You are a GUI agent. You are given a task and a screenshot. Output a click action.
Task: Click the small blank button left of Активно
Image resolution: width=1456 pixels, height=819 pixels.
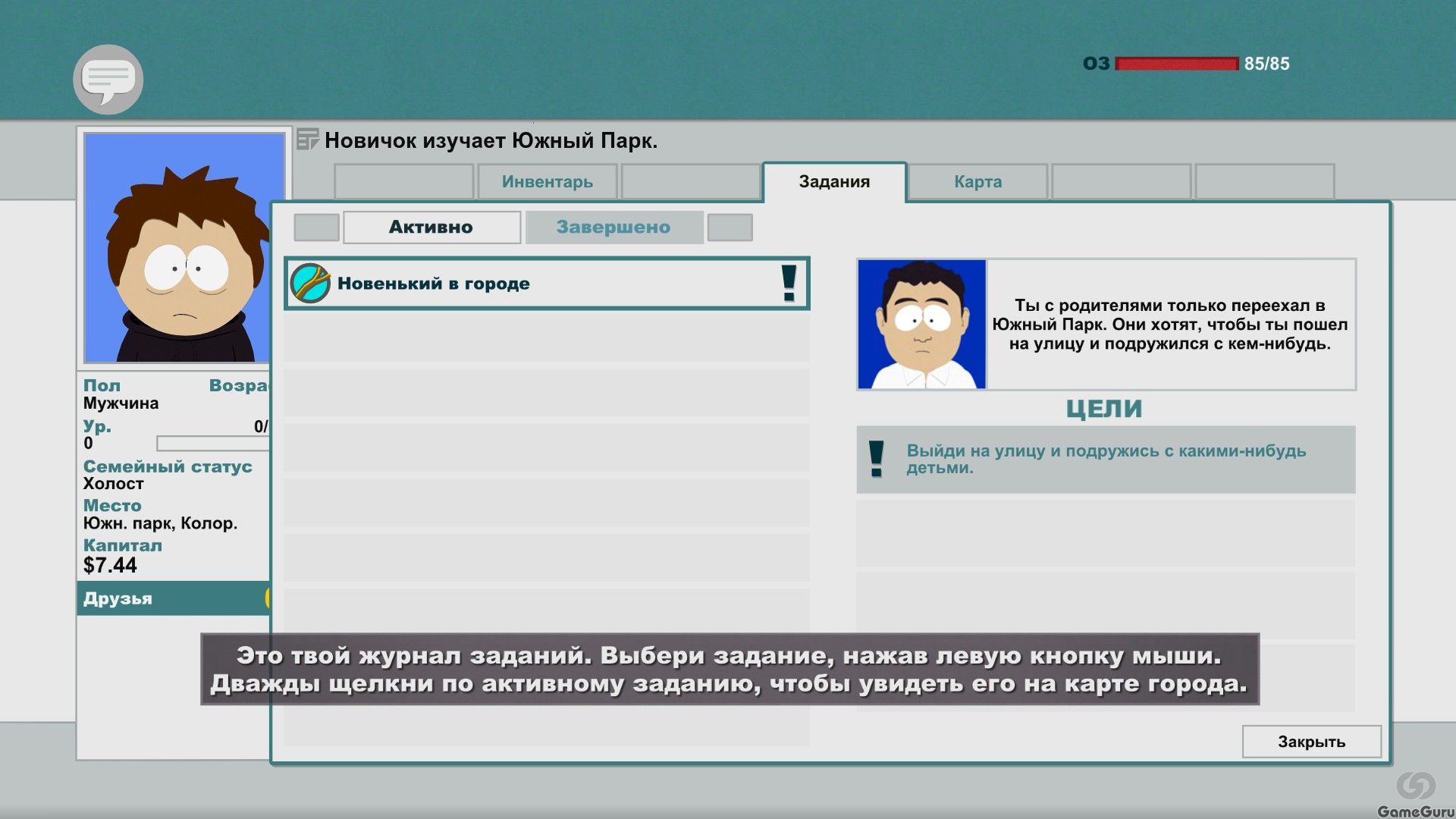coord(316,227)
